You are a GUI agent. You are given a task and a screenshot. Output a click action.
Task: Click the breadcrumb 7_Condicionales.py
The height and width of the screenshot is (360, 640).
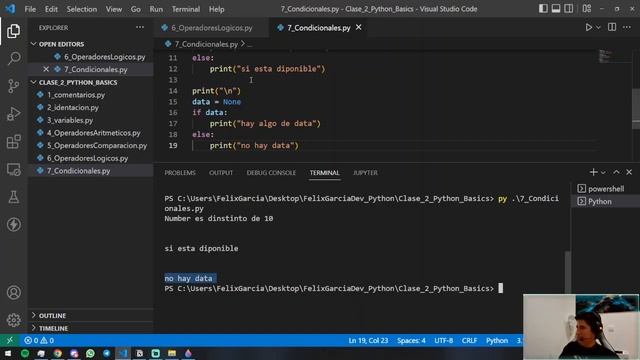click(x=206, y=44)
